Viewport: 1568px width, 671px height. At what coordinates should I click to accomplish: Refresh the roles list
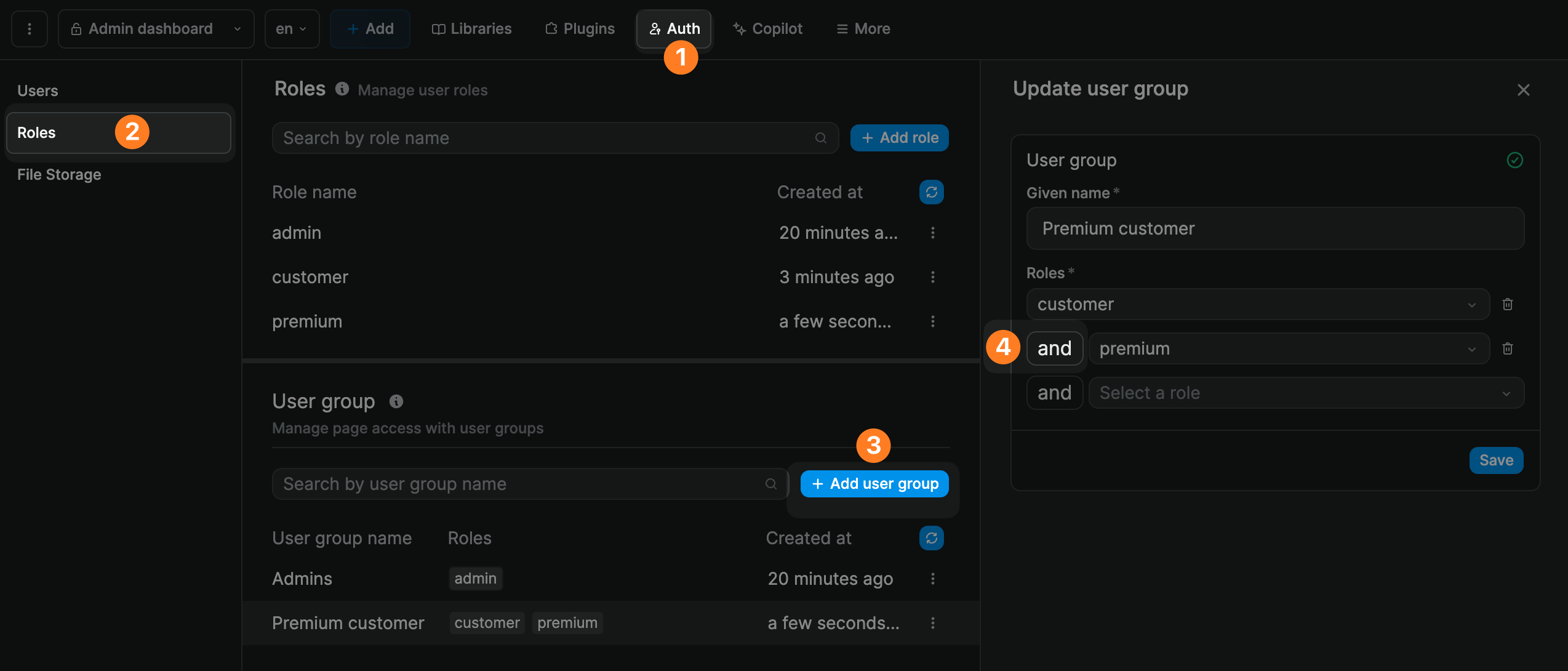coord(931,191)
